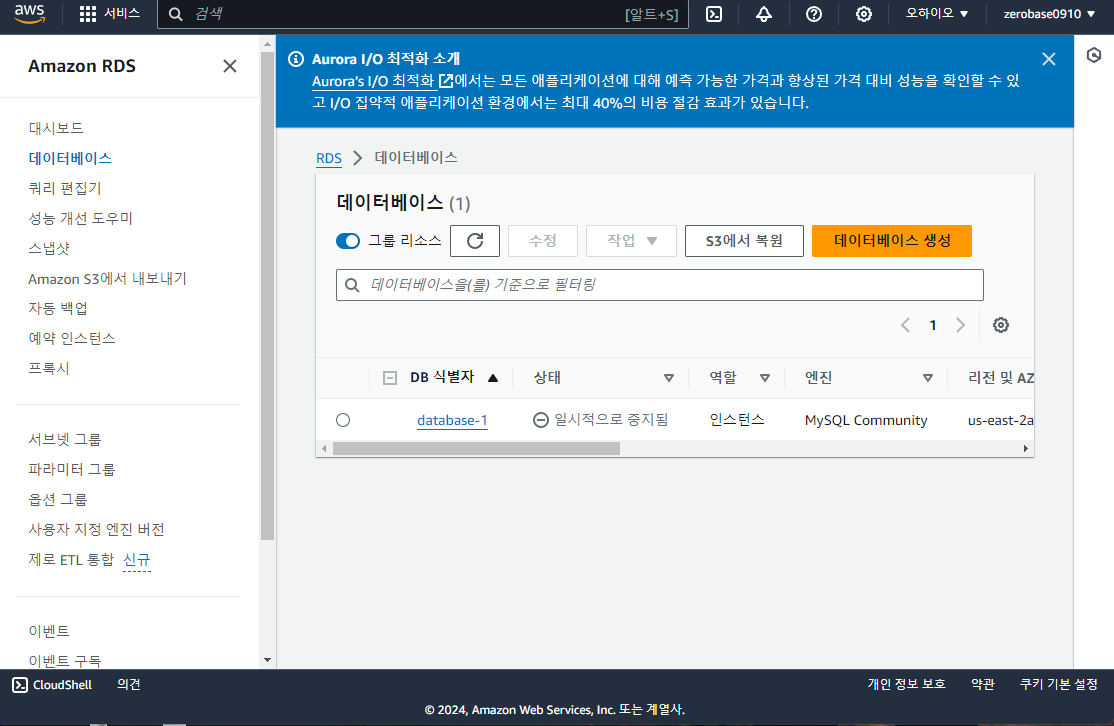
Task: Open the help question mark menu
Action: (813, 14)
